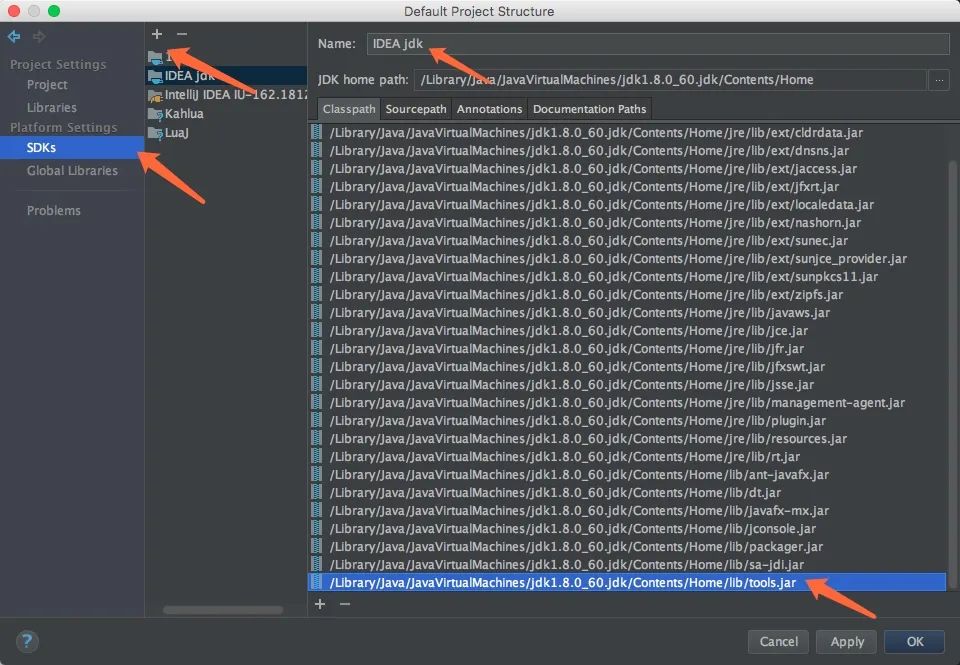960x665 pixels.
Task: Select the jfxswt.jar classpath entry
Action: coord(627,367)
